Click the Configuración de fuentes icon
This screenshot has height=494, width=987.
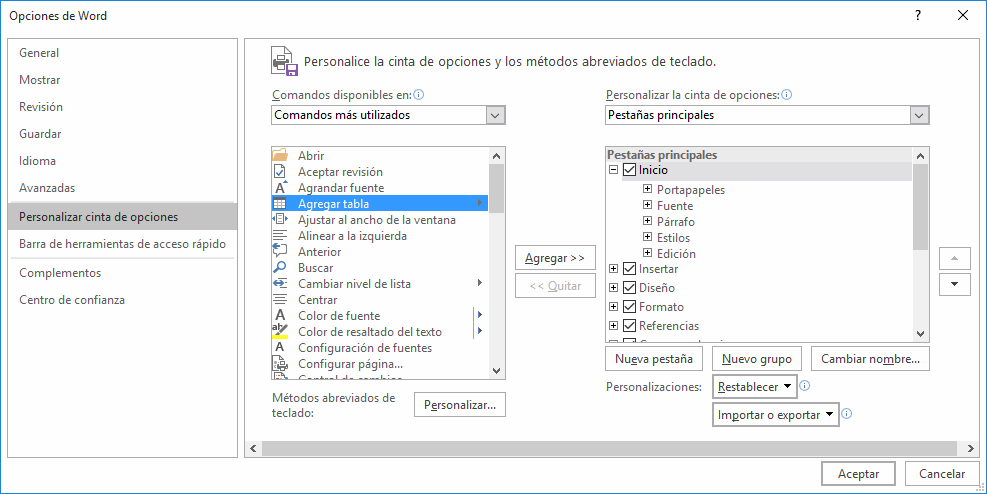coord(279,347)
